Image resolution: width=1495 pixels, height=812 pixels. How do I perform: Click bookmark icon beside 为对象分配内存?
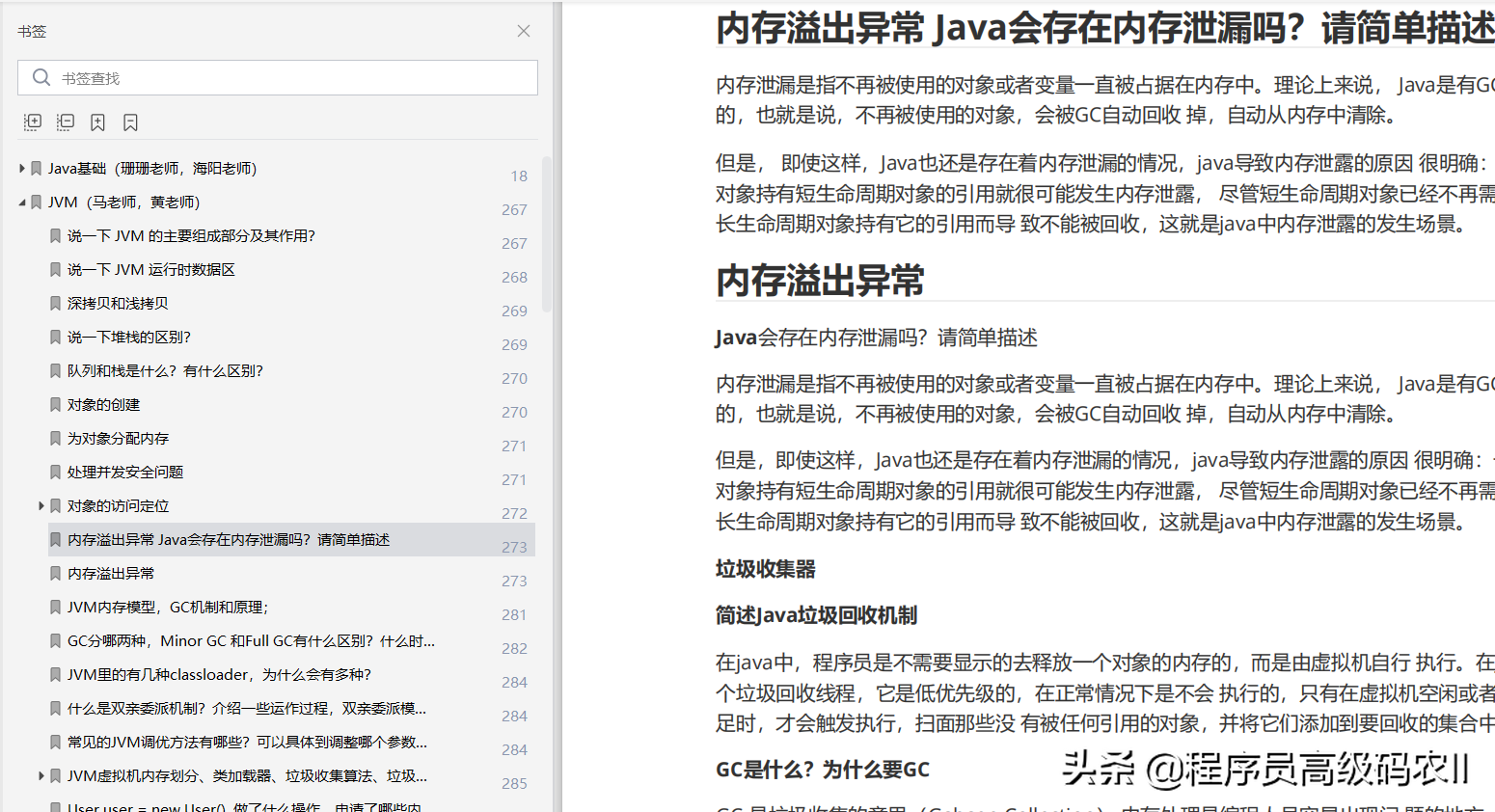(55, 438)
